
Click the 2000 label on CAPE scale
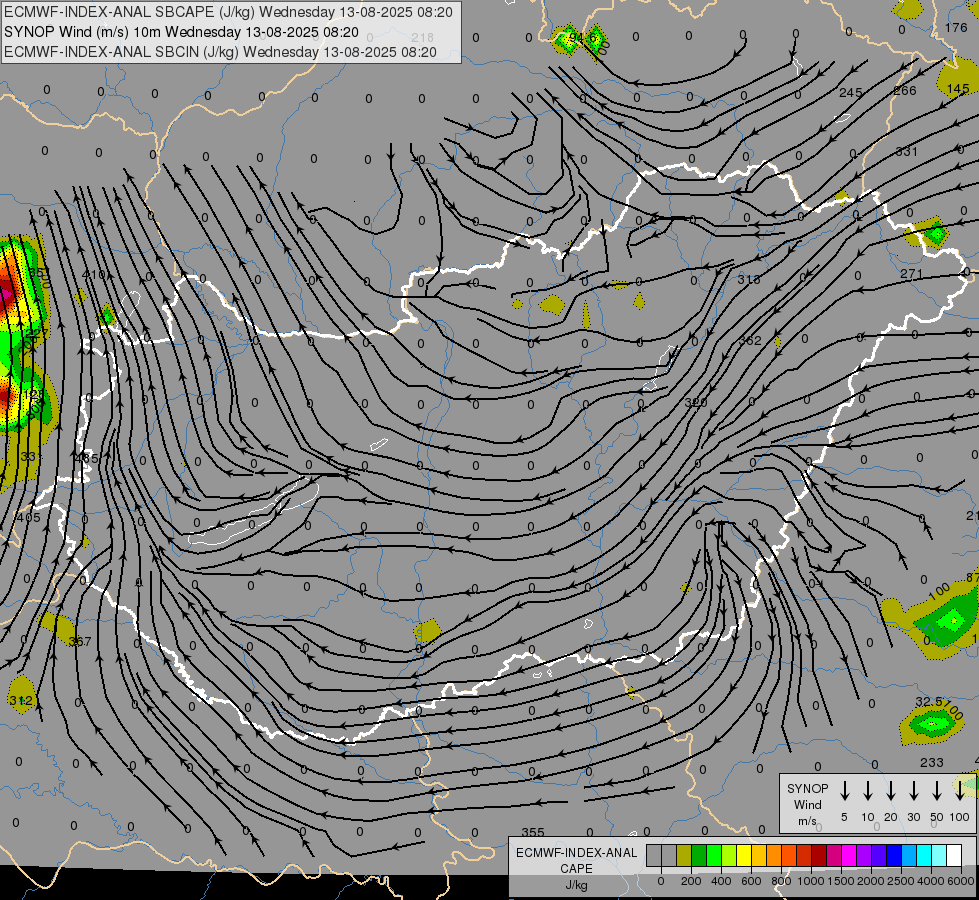tap(870, 881)
